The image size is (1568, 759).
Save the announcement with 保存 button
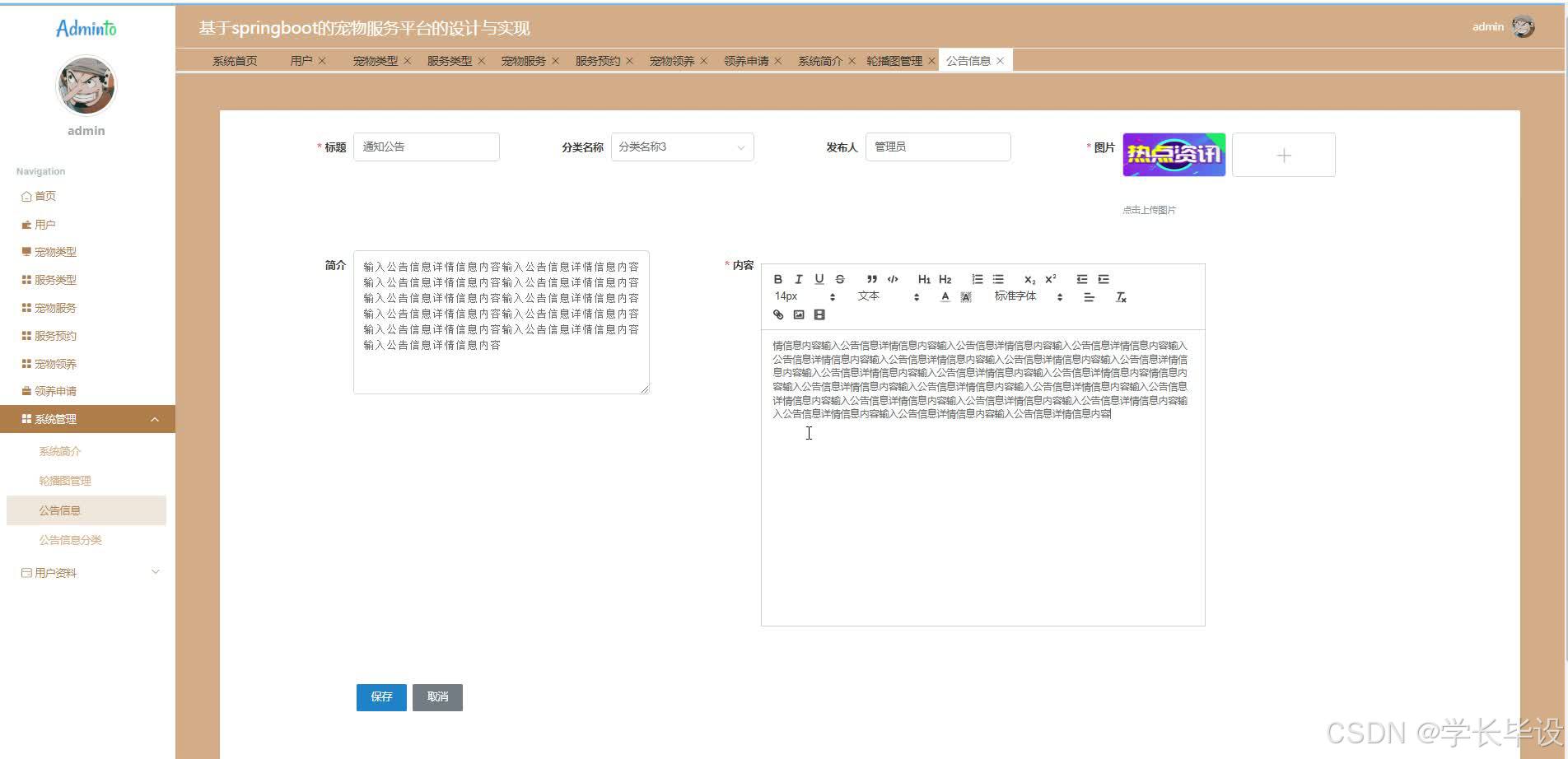[381, 697]
